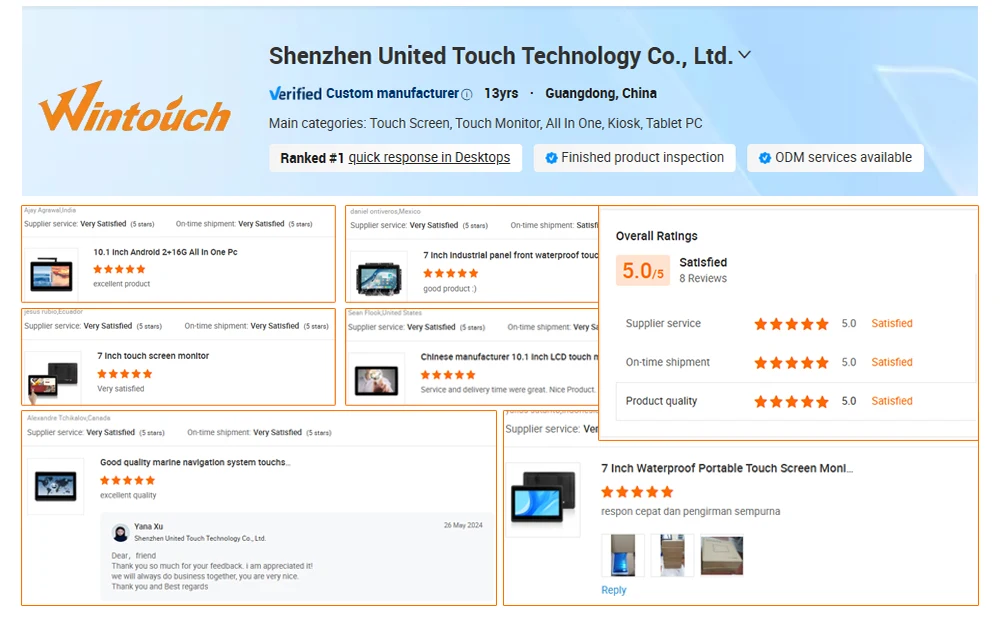Open the quick response in Desktops link
Image resolution: width=1000 pixels, height=630 pixels.
coord(429,158)
